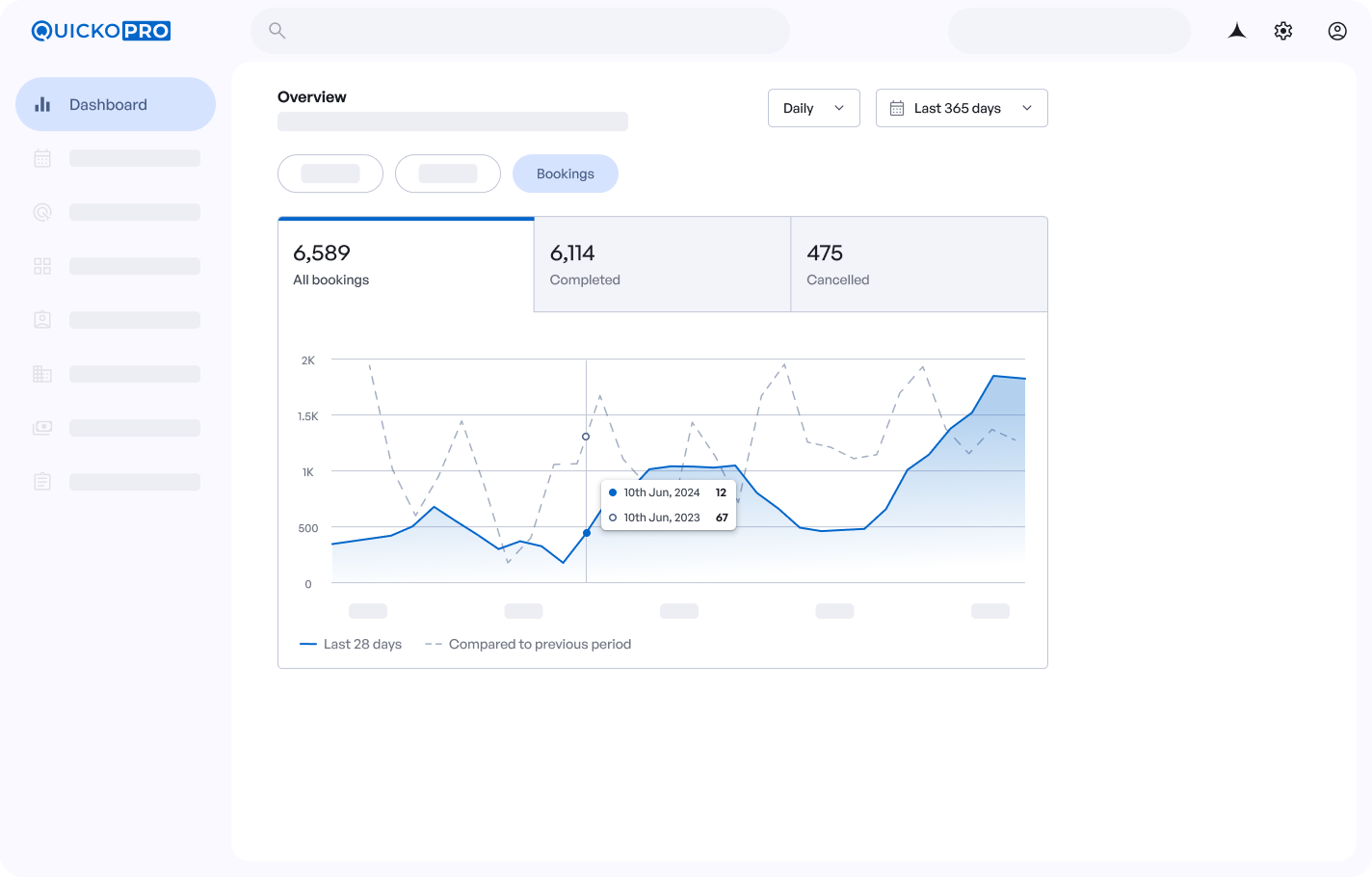
Task: Click the black arrowhead icon in header
Action: point(1237,31)
